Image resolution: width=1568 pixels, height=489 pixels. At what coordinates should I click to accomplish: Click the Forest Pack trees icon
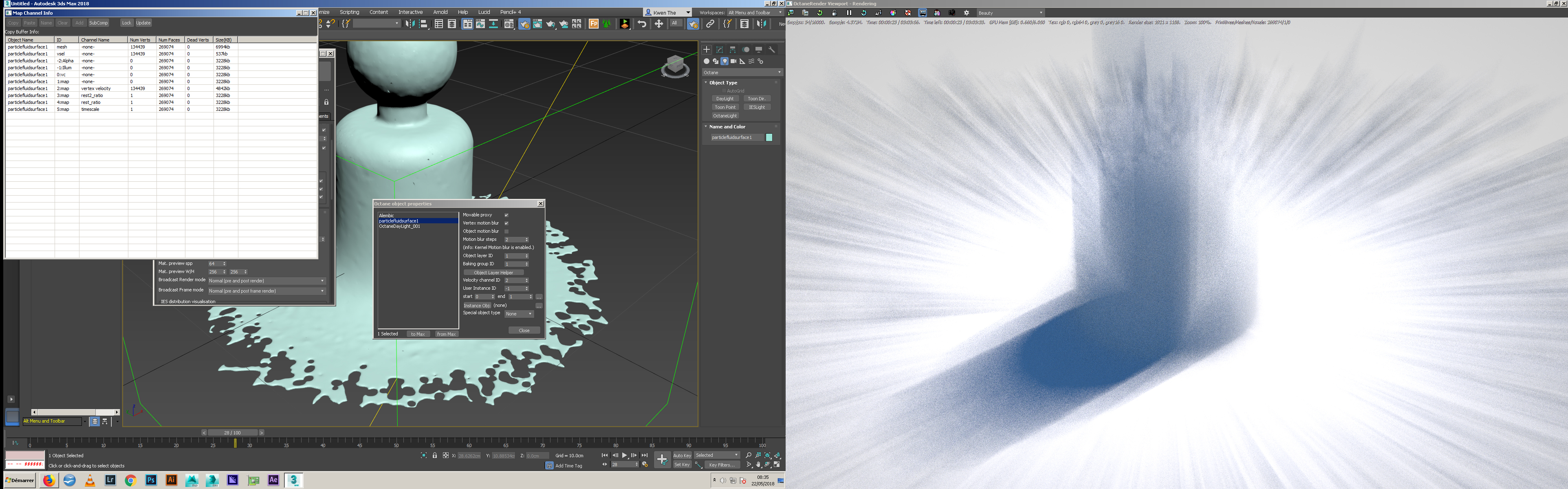607,24
